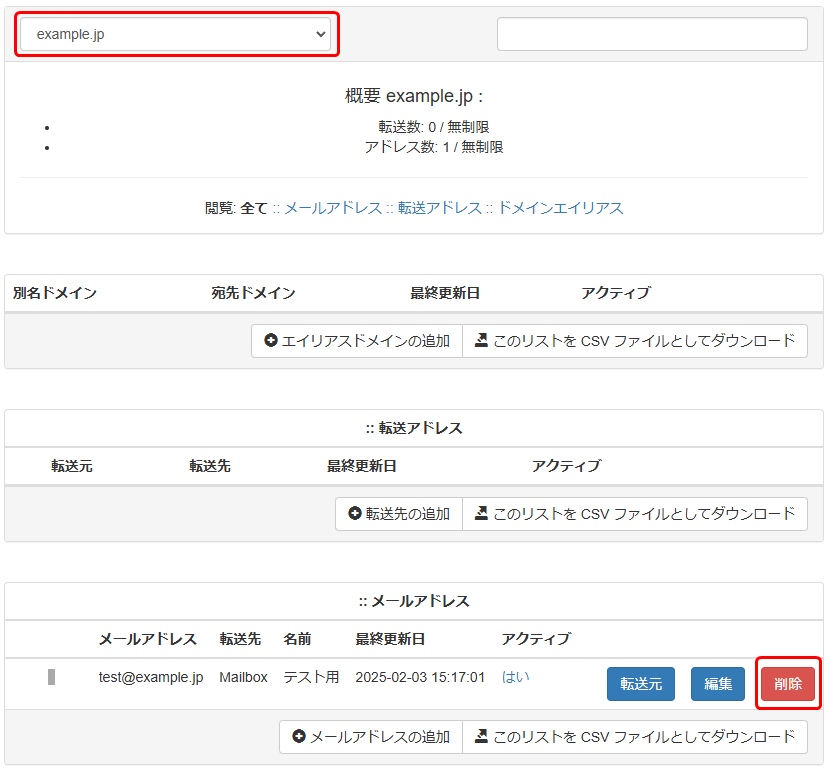Click the plus icon on メールアドレスの追加
Viewport: 830px width, 776px height.
(x=299, y=736)
